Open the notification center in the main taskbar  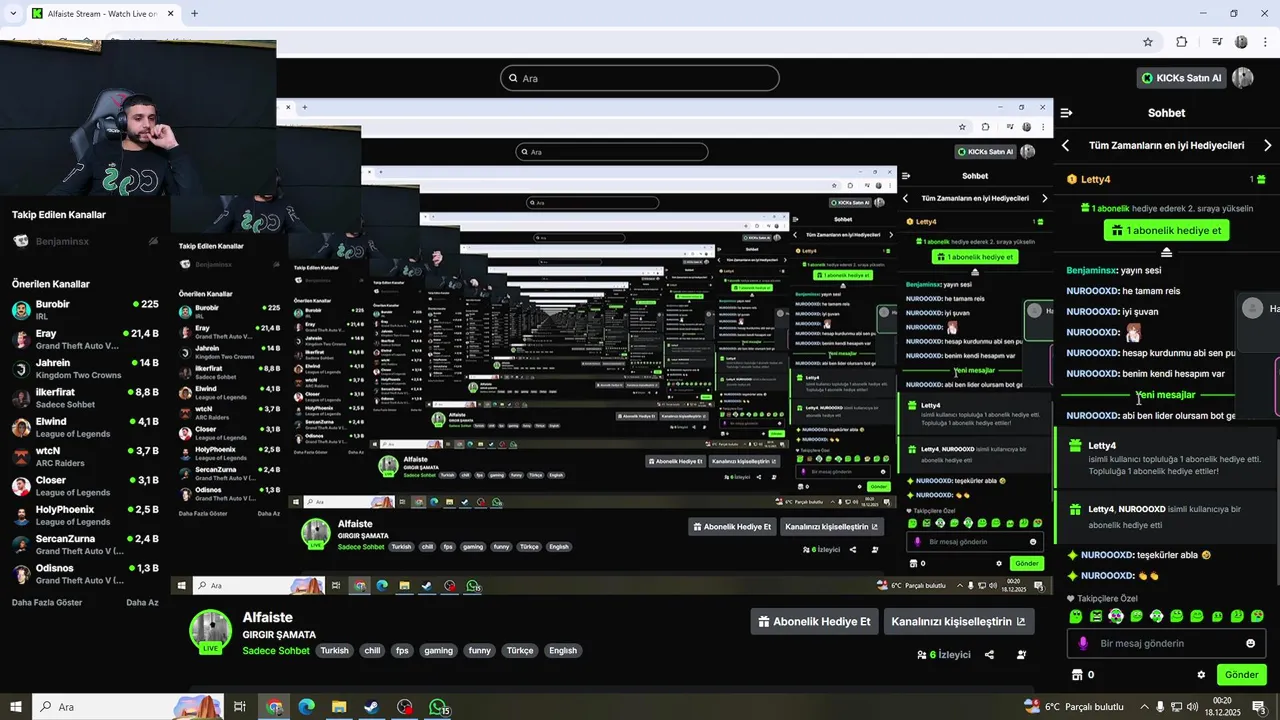coord(1259,707)
